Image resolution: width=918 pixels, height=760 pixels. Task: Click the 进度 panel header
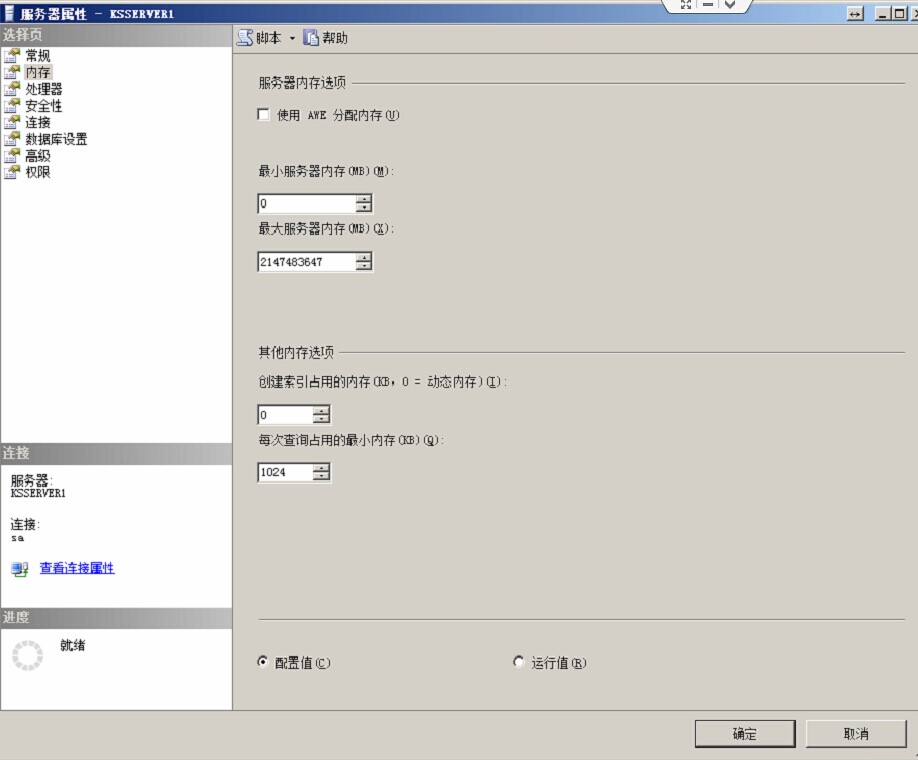(117, 618)
